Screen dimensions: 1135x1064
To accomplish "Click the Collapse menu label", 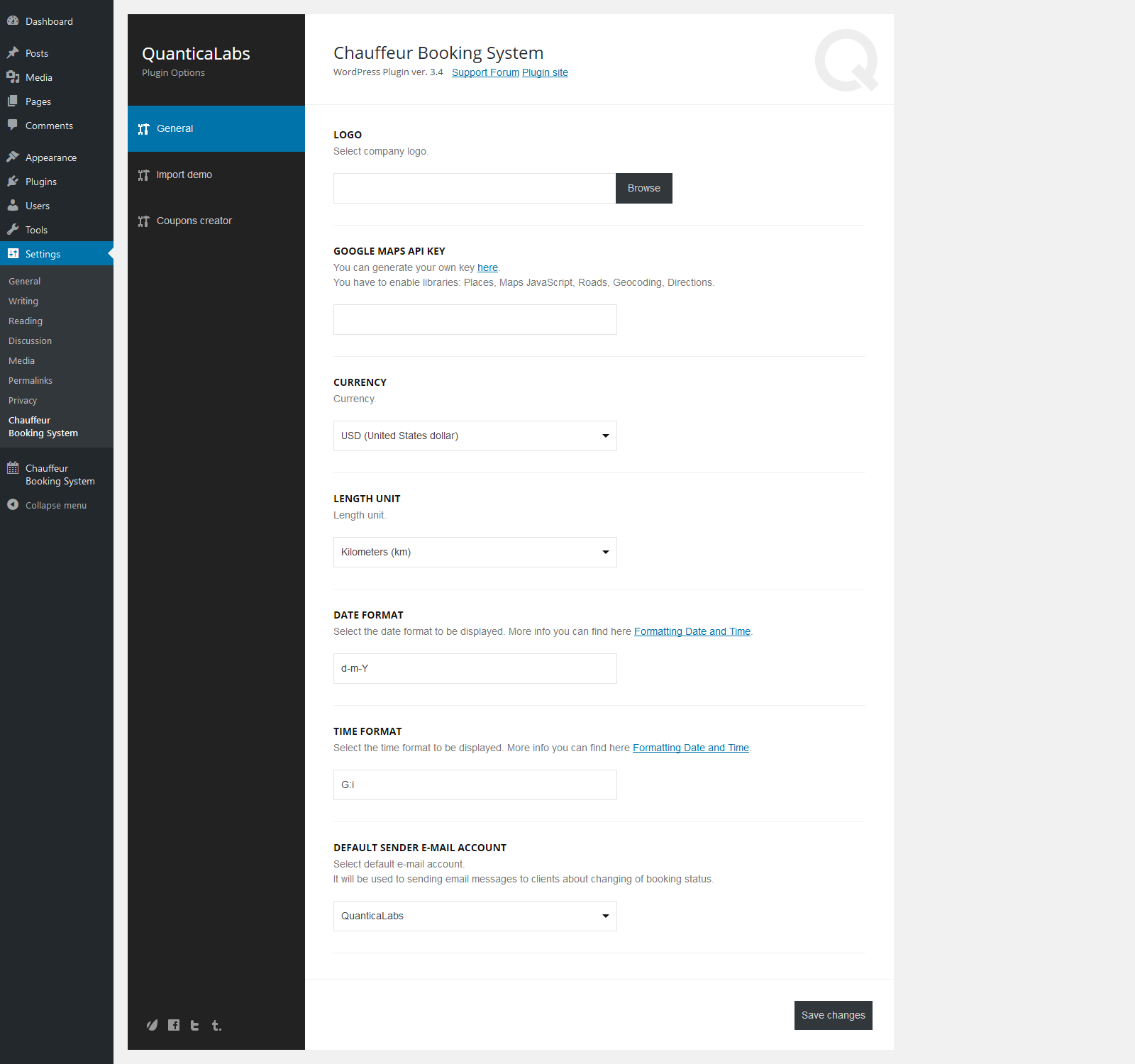I will pyautogui.click(x=56, y=505).
